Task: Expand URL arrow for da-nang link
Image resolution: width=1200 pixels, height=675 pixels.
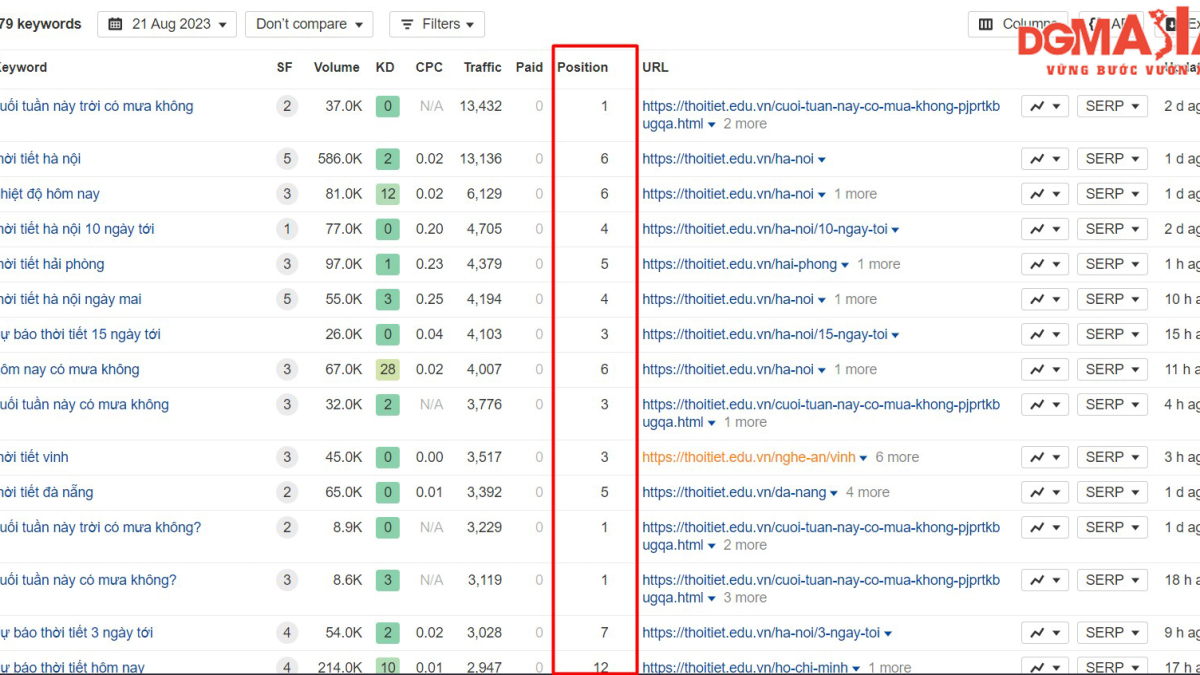Action: 834,493
